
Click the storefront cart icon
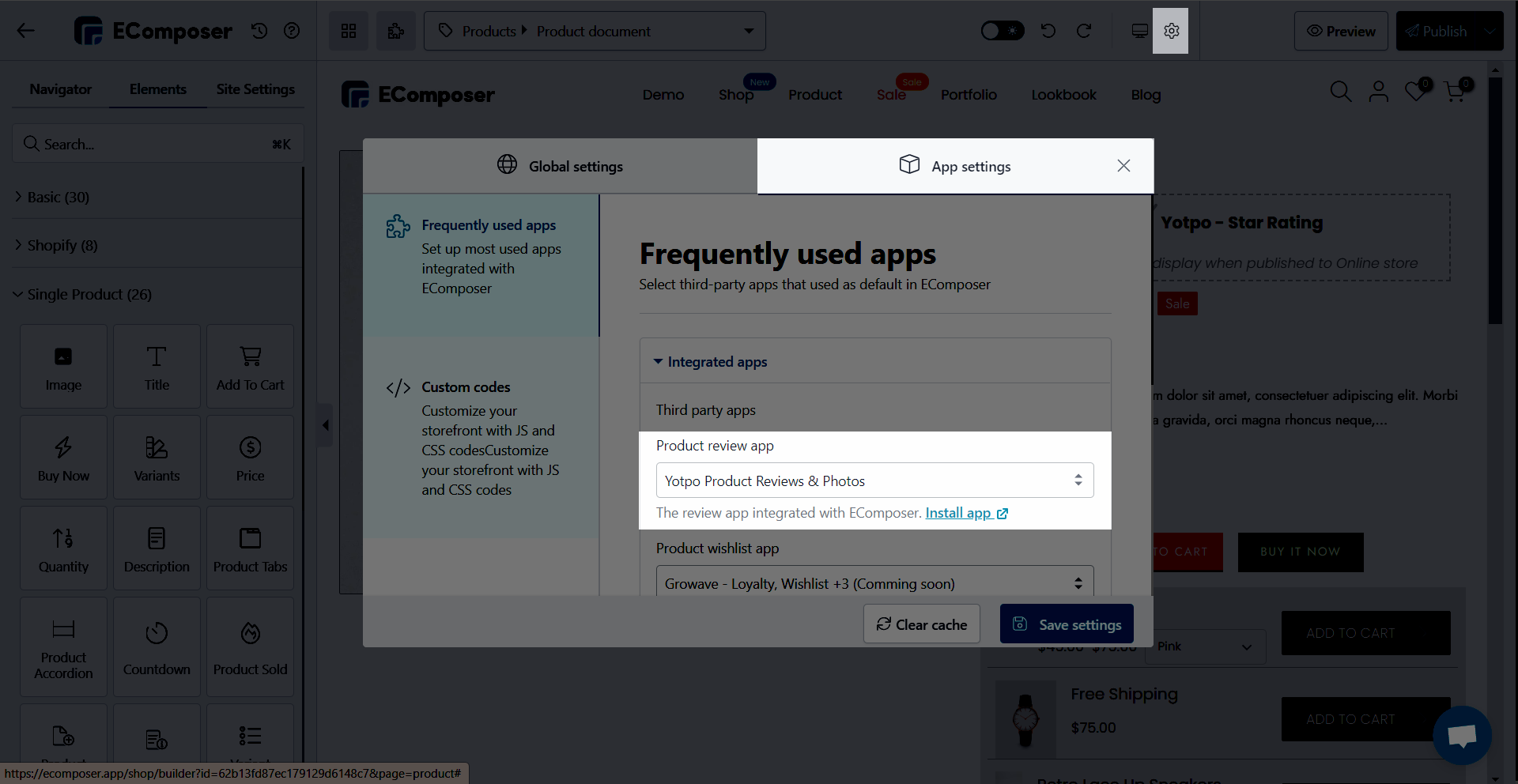[1456, 91]
